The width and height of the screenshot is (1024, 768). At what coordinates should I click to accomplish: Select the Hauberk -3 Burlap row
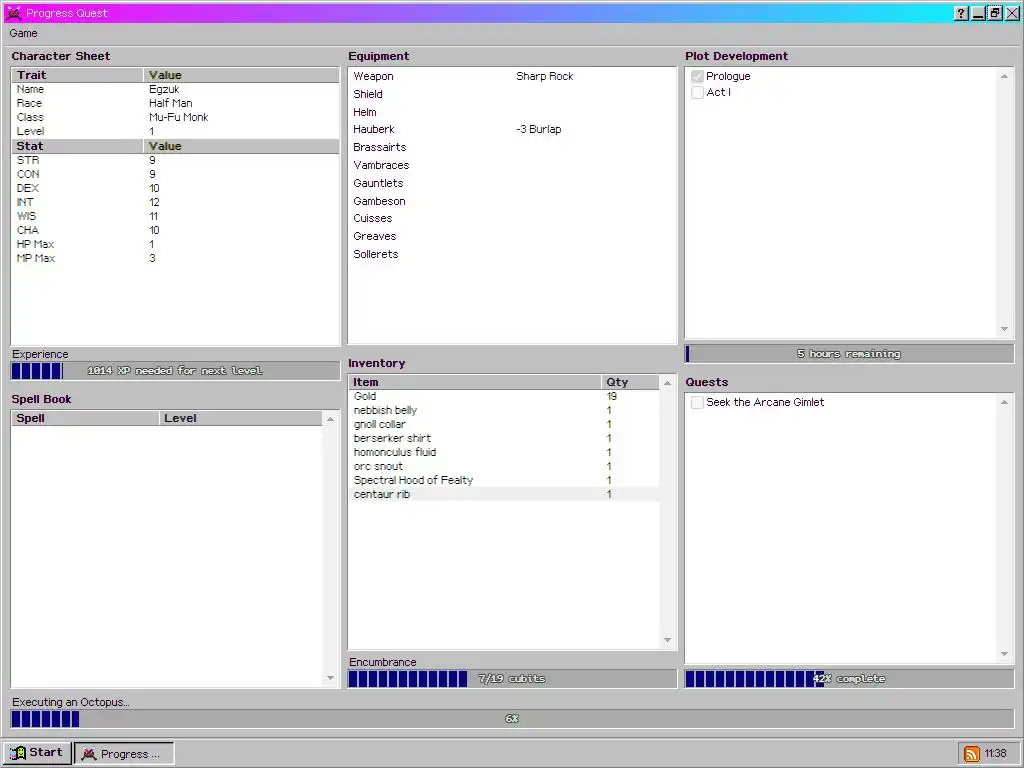[512, 129]
